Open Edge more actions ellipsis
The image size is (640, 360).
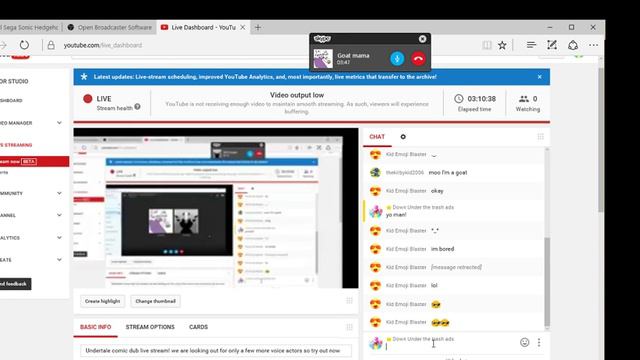tap(593, 45)
